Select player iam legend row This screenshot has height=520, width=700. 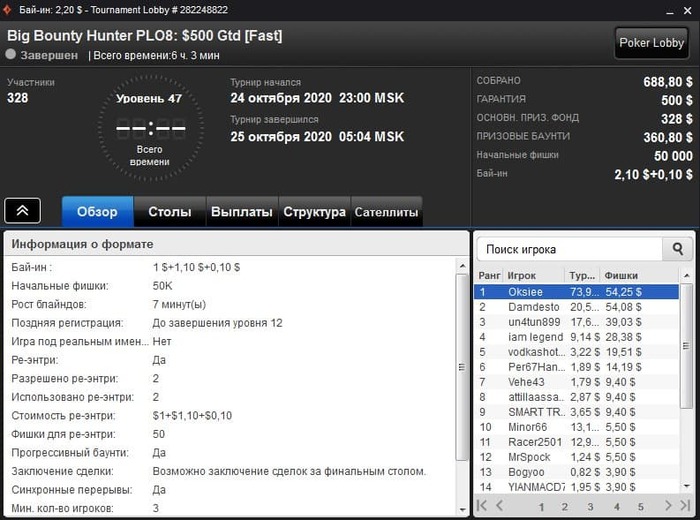pyautogui.click(x=576, y=337)
